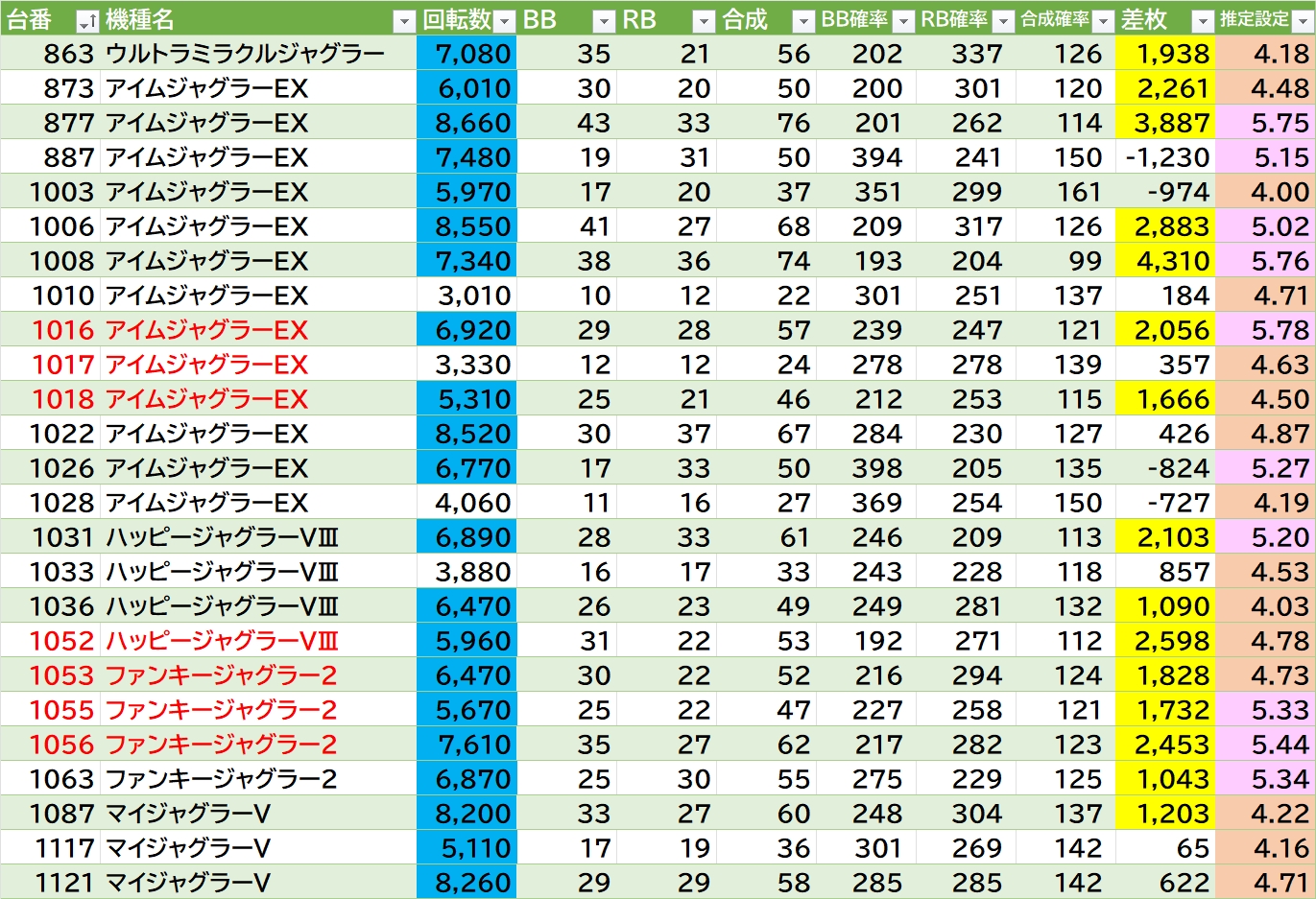Open the RB確率 column filter dropdown
This screenshot has width=1316, height=899.
[x=1004, y=21]
